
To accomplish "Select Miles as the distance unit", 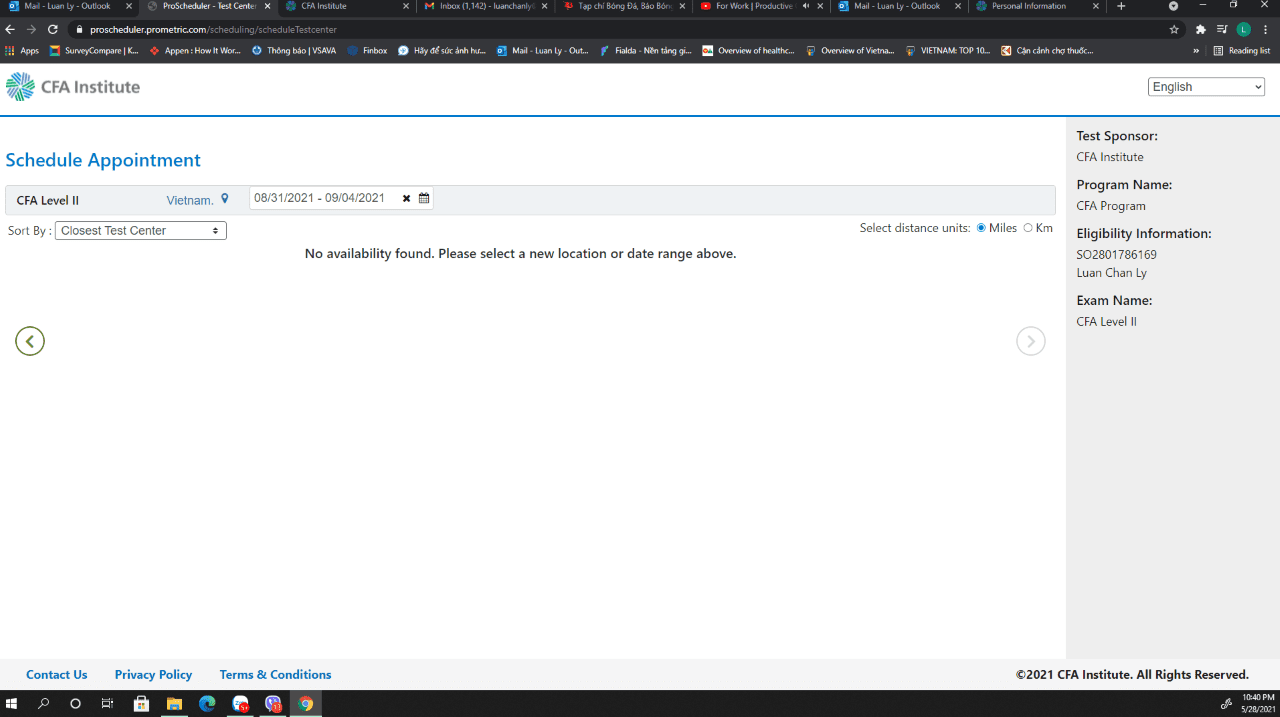I will pos(981,228).
